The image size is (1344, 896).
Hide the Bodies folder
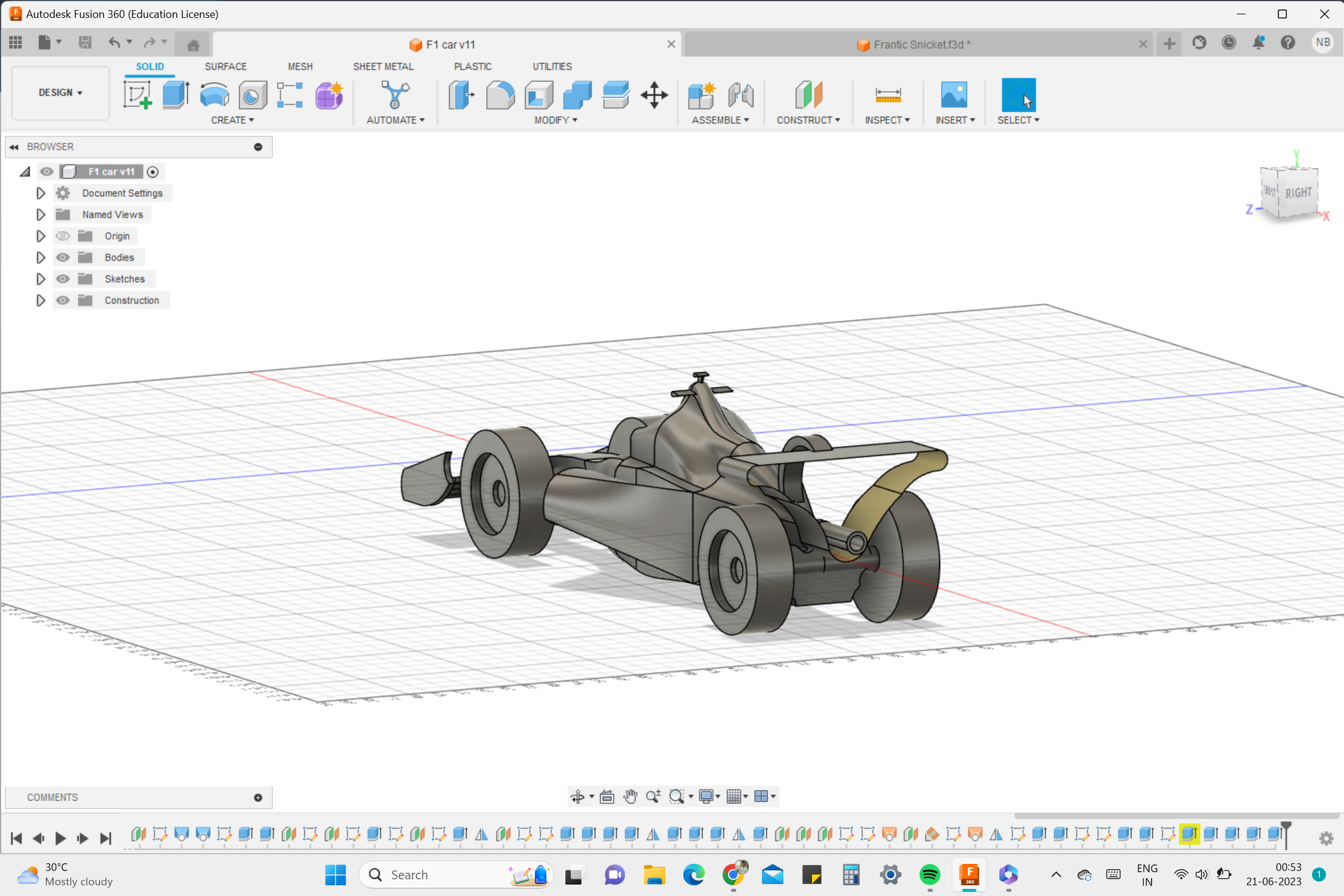(63, 257)
